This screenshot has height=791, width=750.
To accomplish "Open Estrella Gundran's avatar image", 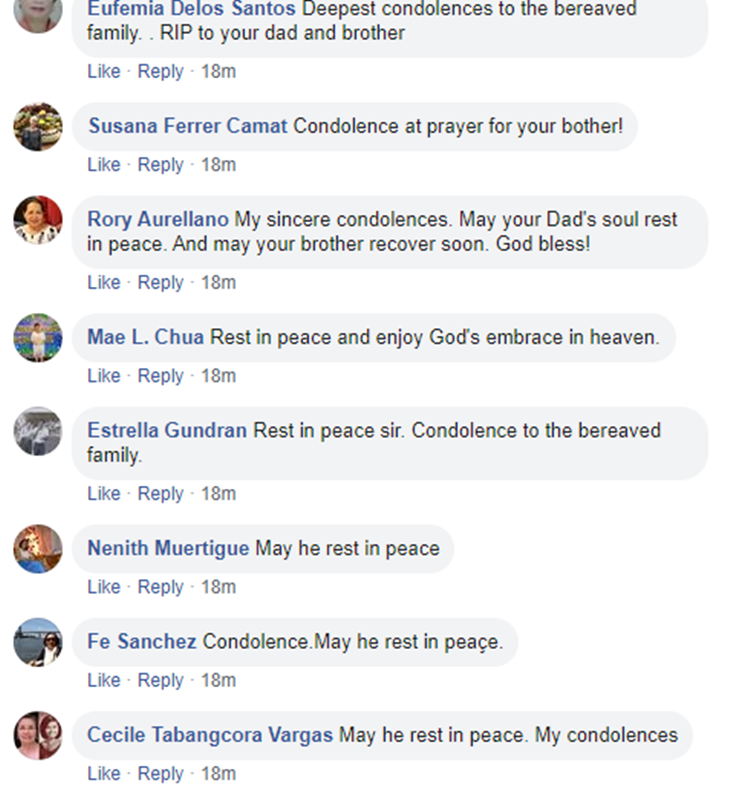I will (x=38, y=431).
